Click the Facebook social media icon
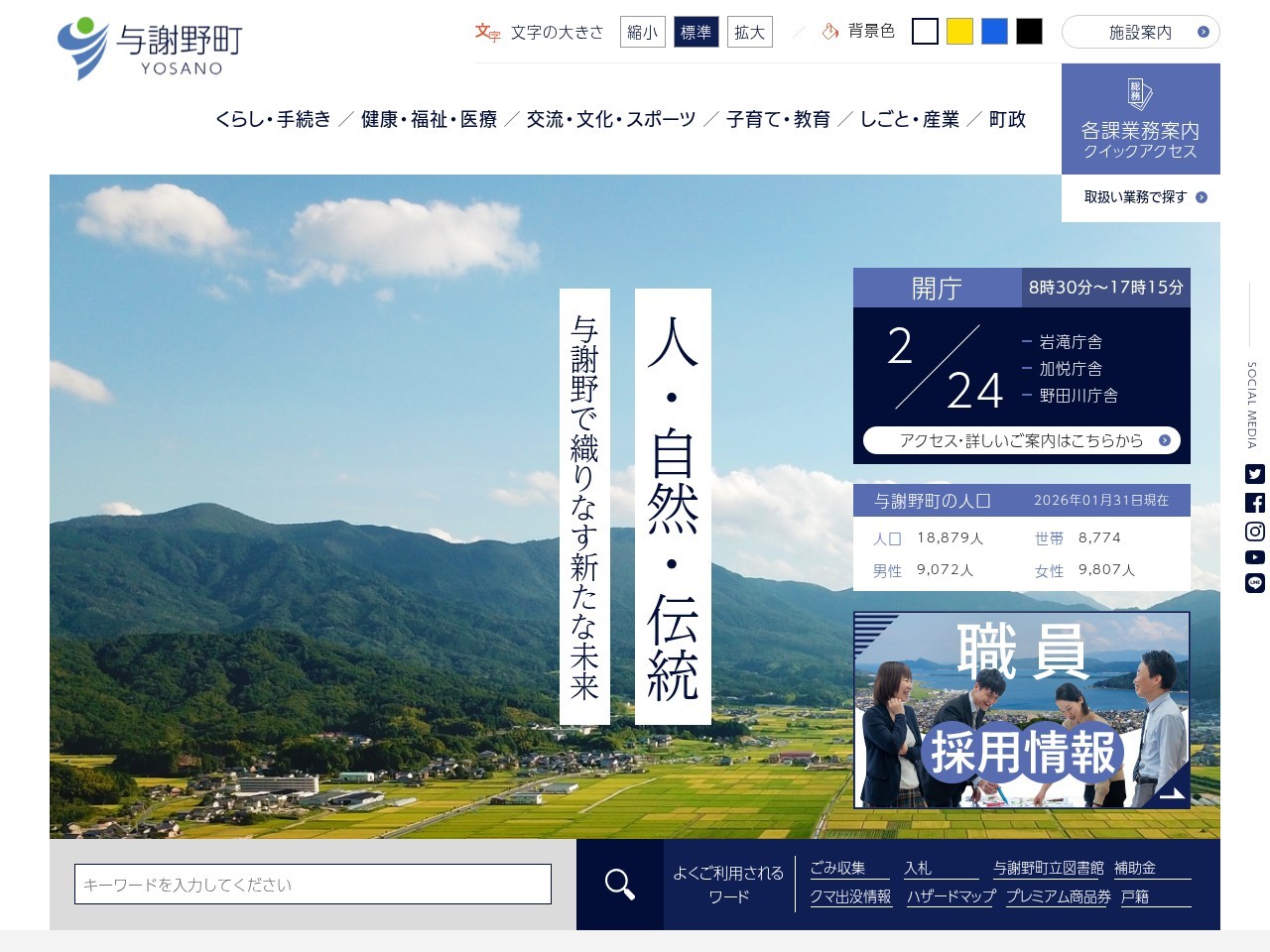 tap(1254, 502)
